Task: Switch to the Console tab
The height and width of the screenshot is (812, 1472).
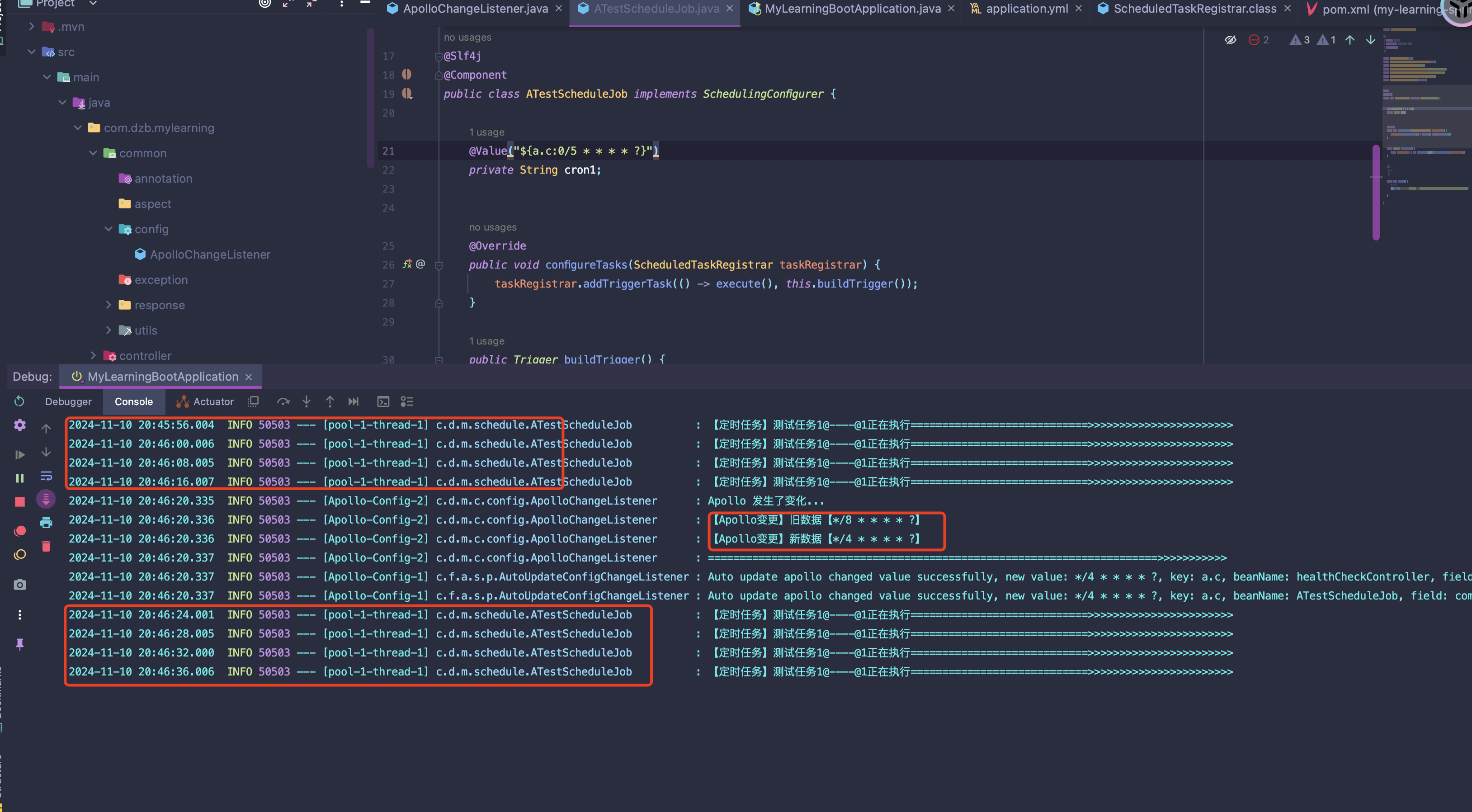Action: (x=134, y=402)
